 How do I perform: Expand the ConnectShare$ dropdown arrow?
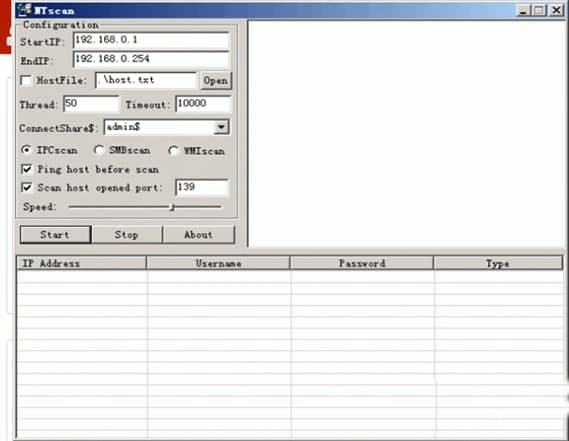coord(221,127)
